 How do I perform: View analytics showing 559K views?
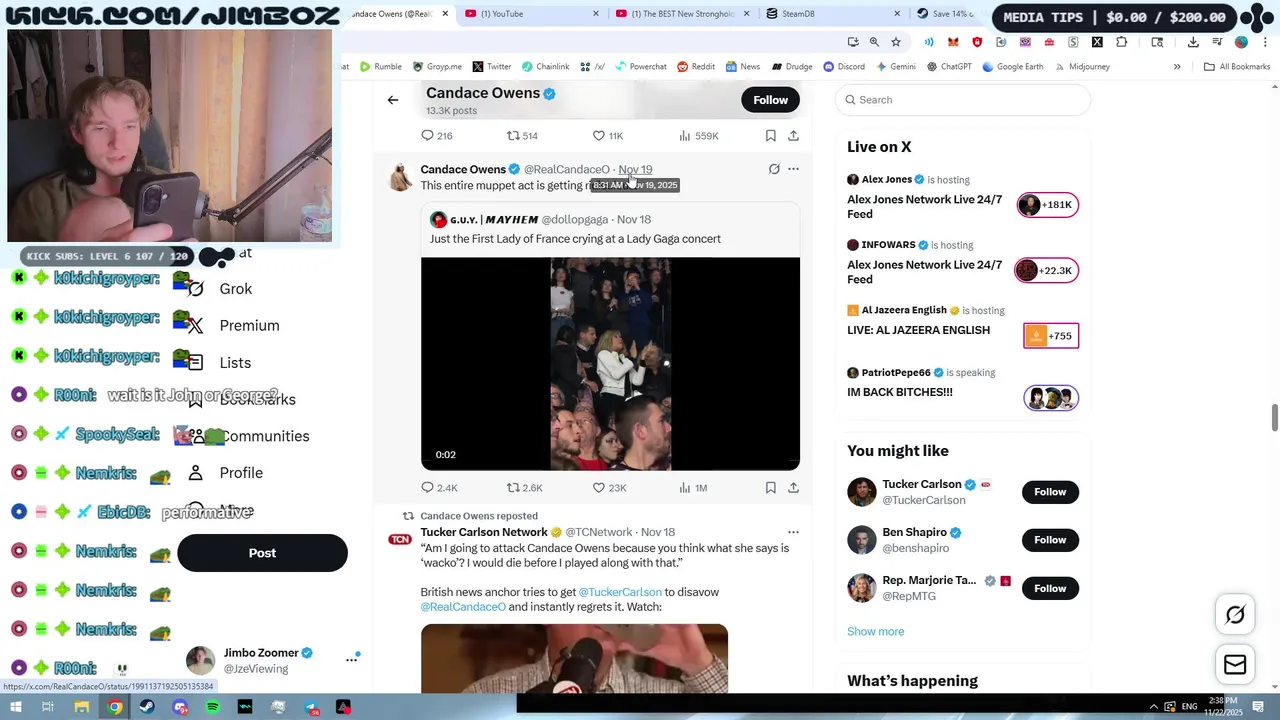(698, 136)
